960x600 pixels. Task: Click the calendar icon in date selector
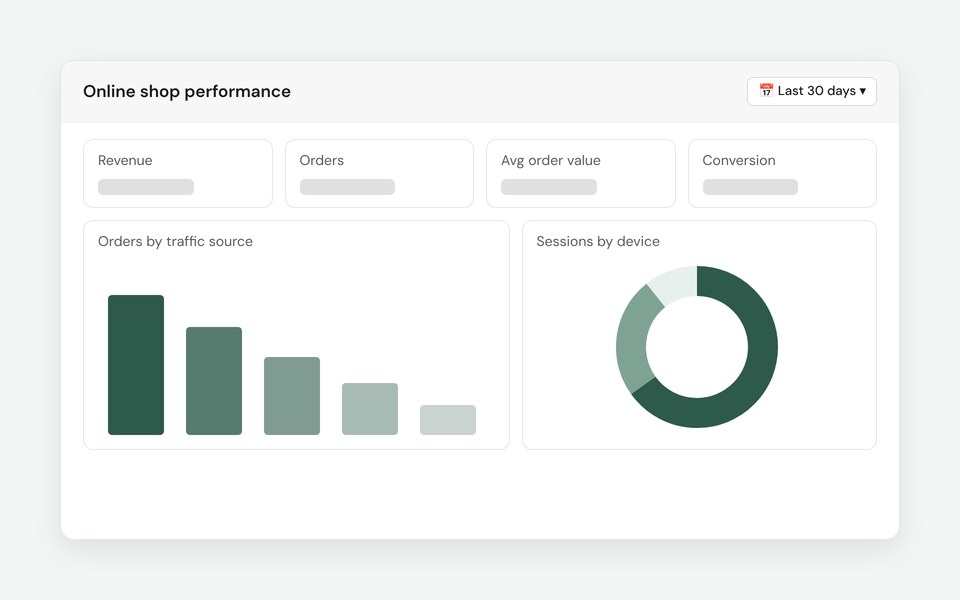tap(766, 91)
